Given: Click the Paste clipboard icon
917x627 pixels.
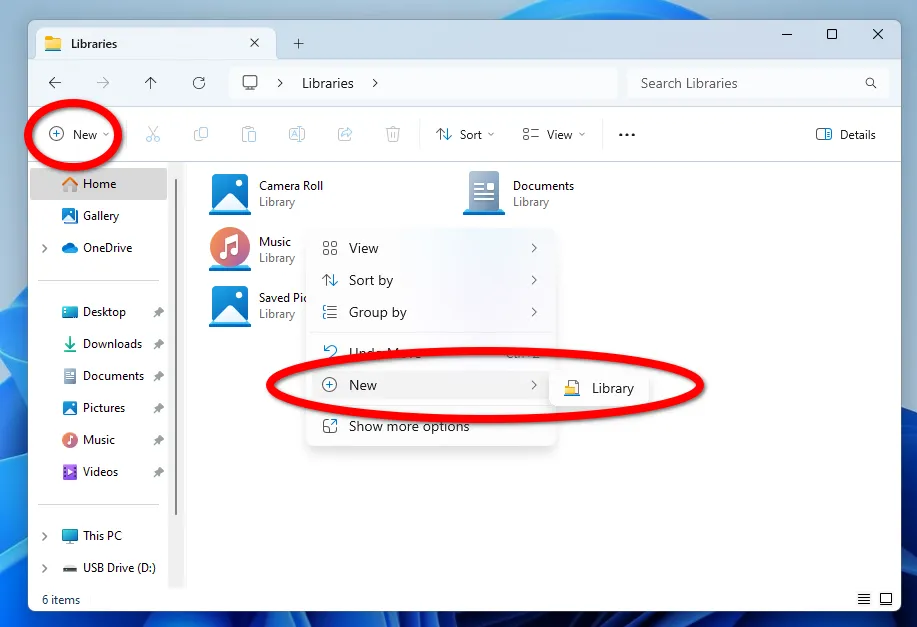Looking at the screenshot, I should [x=249, y=134].
